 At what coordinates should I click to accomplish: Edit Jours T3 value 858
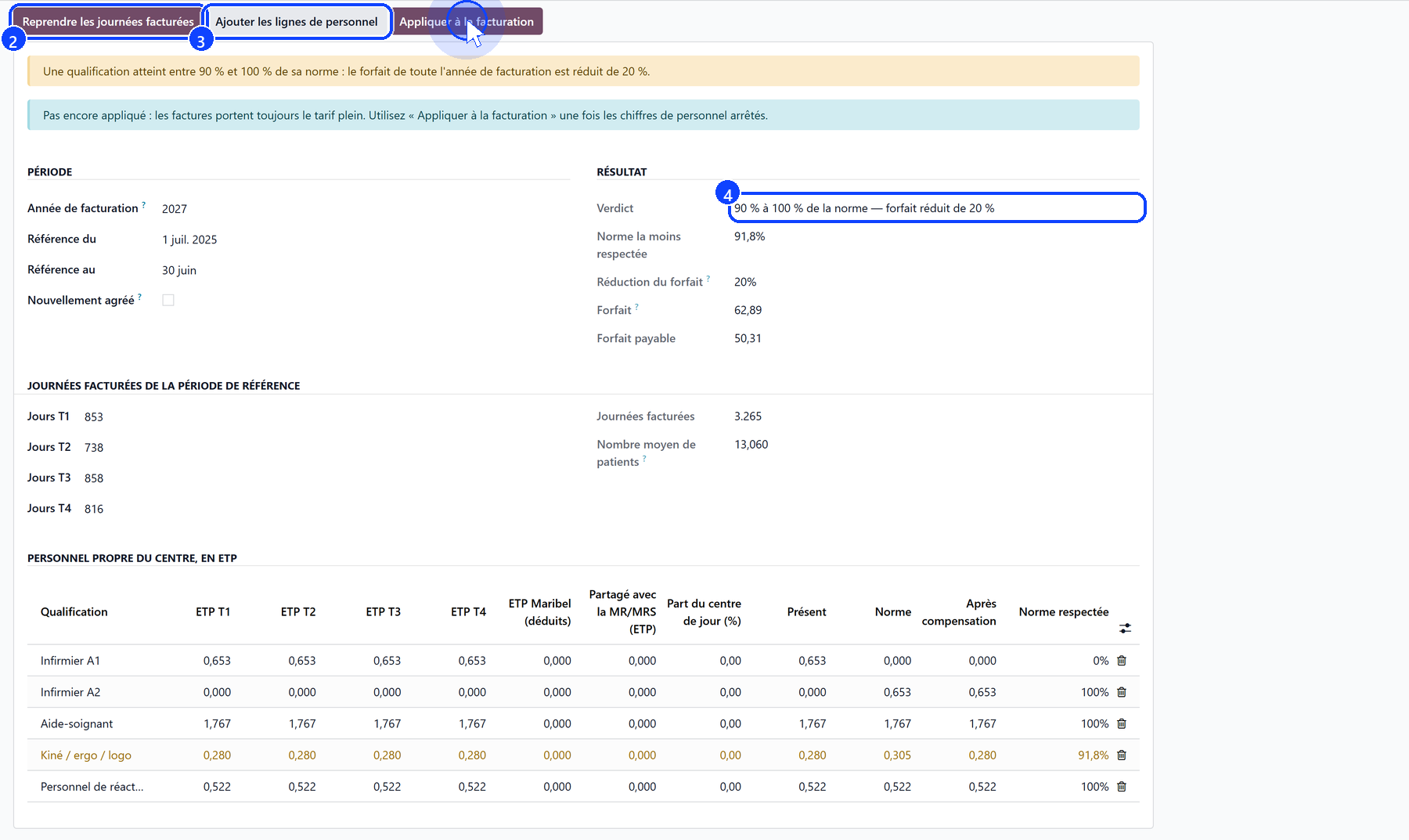(94, 478)
